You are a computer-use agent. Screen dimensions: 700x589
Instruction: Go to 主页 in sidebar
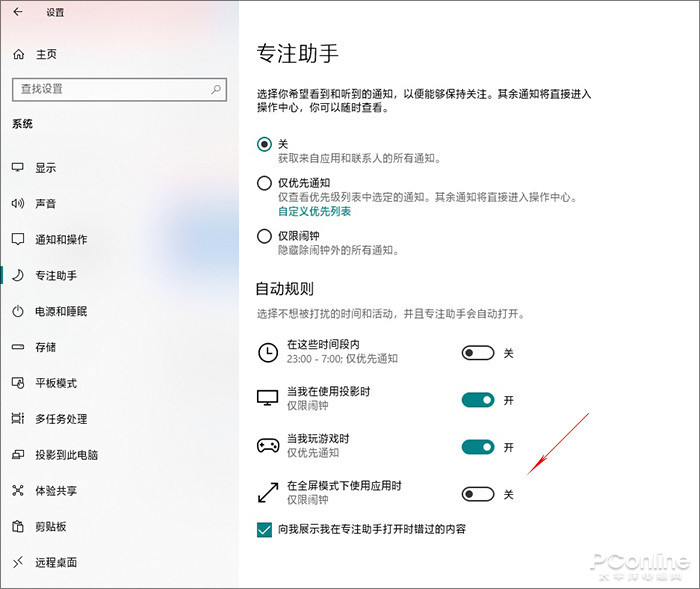[x=46, y=54]
